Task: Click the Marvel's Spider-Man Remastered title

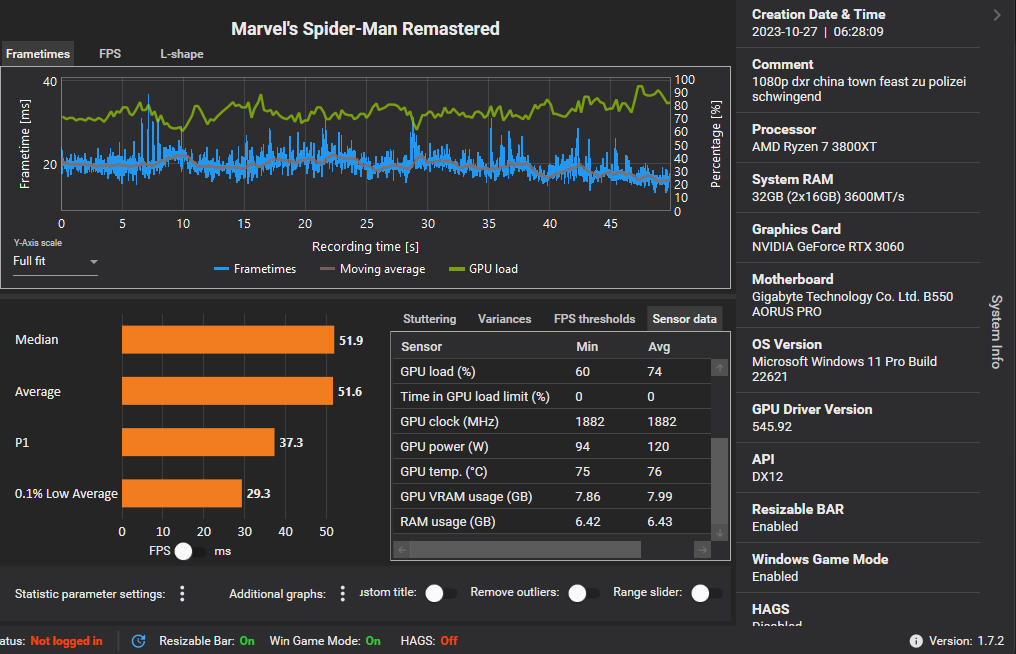Action: point(365,29)
